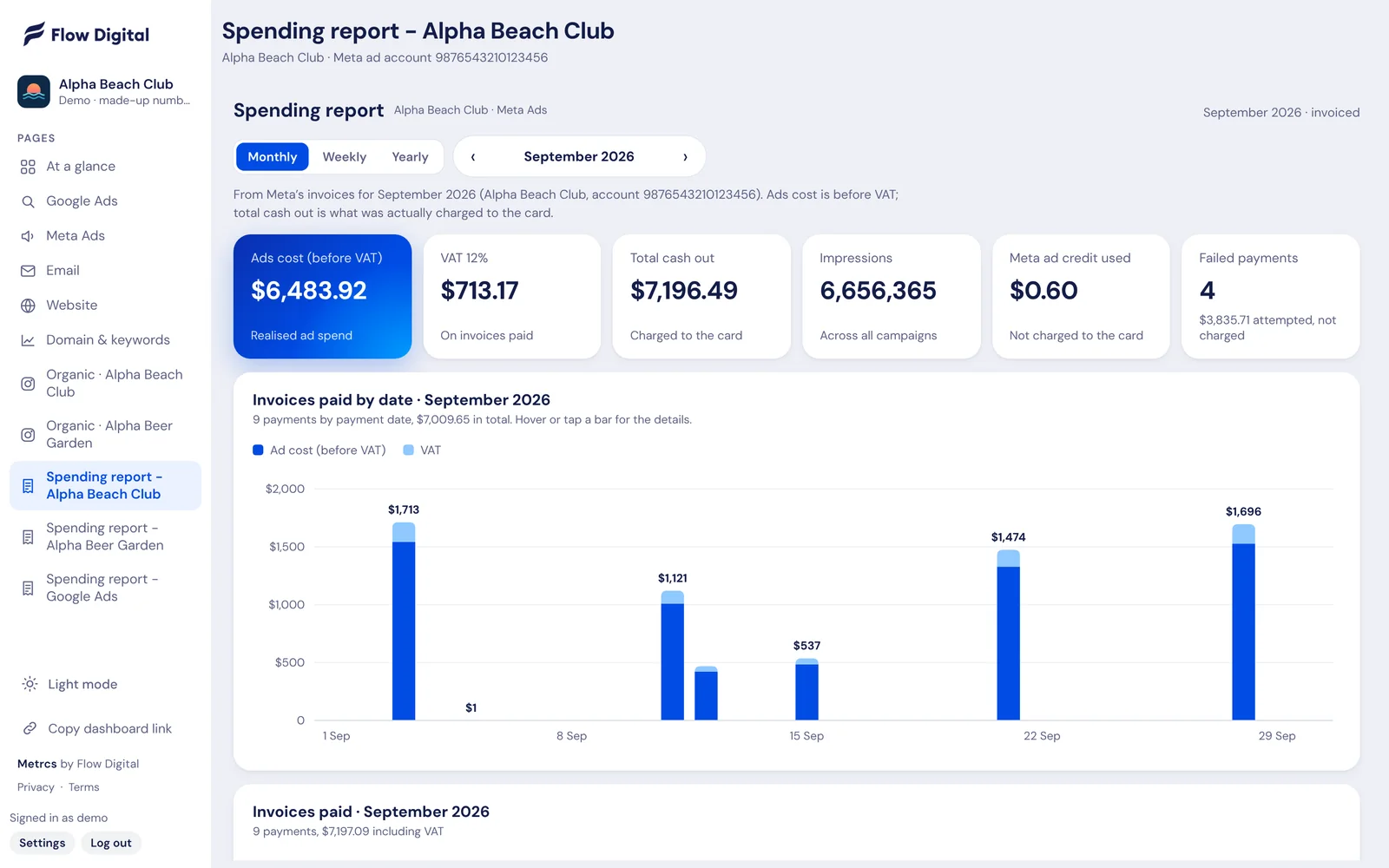This screenshot has height=868, width=1389.
Task: Click the Settings button
Action: pyautogui.click(x=43, y=843)
